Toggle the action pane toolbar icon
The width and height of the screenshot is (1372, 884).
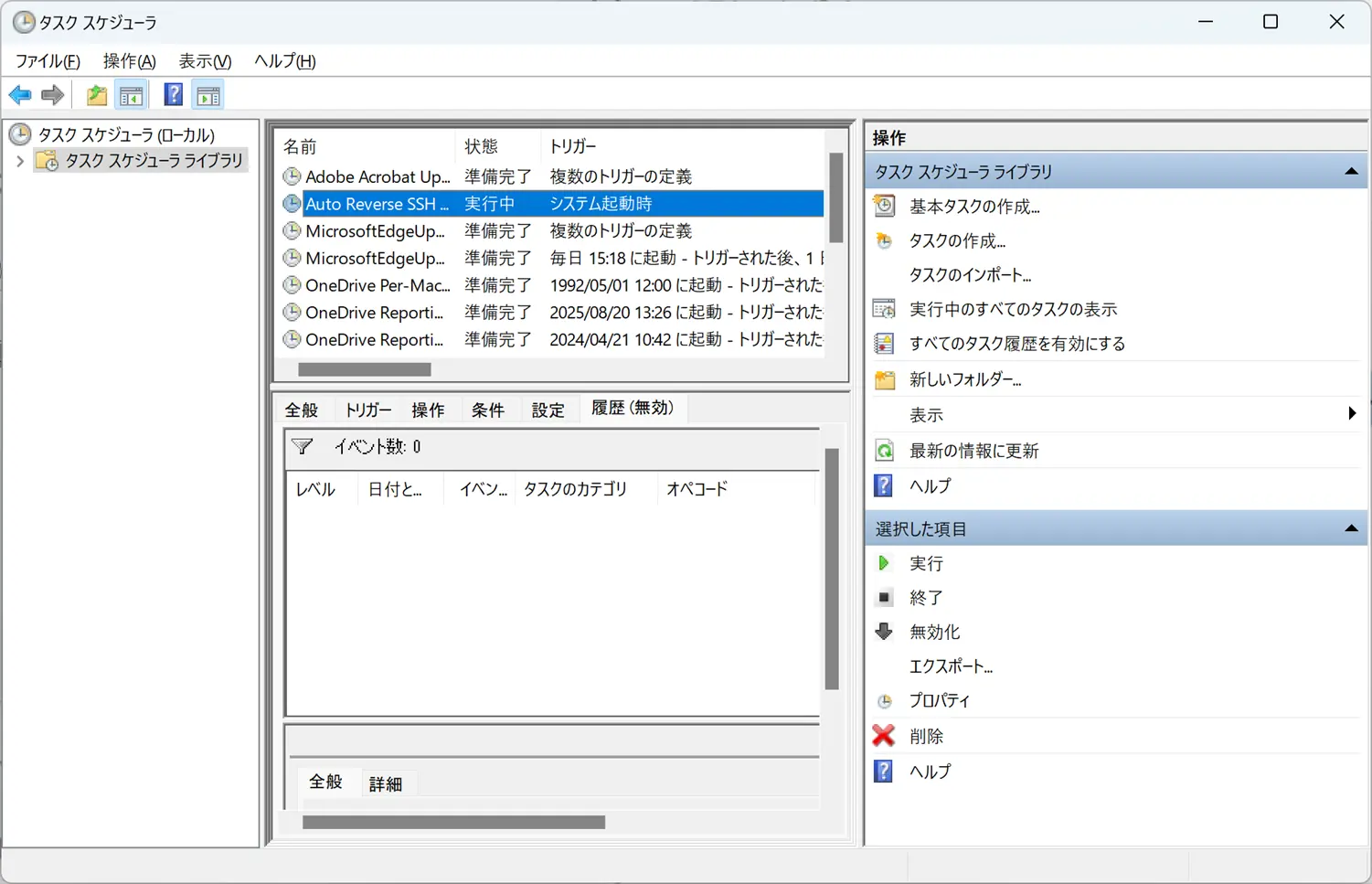(208, 94)
